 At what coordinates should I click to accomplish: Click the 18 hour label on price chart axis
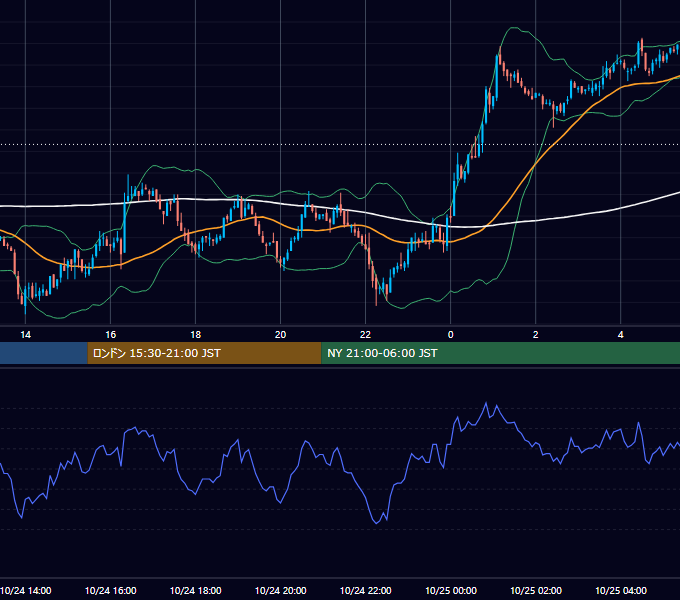(x=196, y=335)
